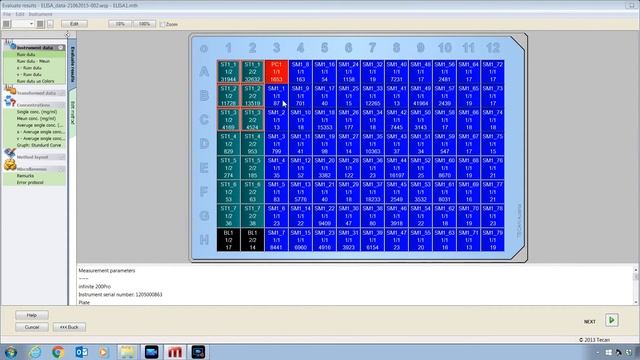Click the 10% zoom button
640x360 pixels.
point(120,24)
